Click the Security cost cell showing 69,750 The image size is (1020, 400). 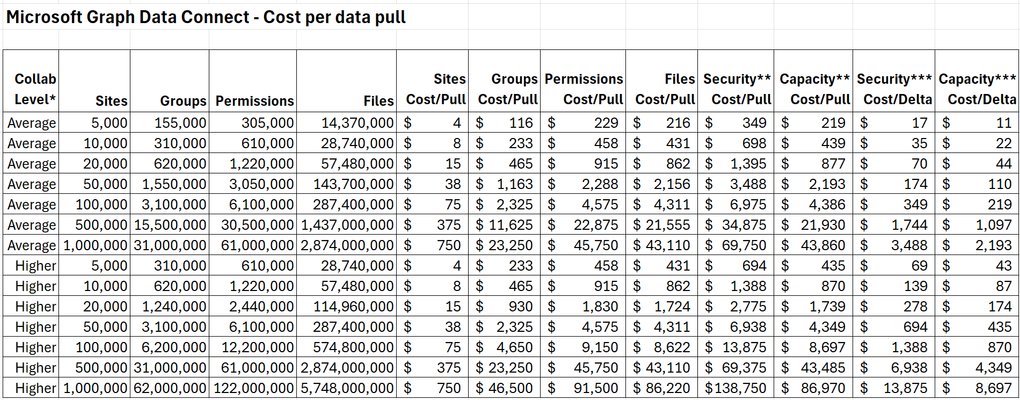tap(736, 245)
